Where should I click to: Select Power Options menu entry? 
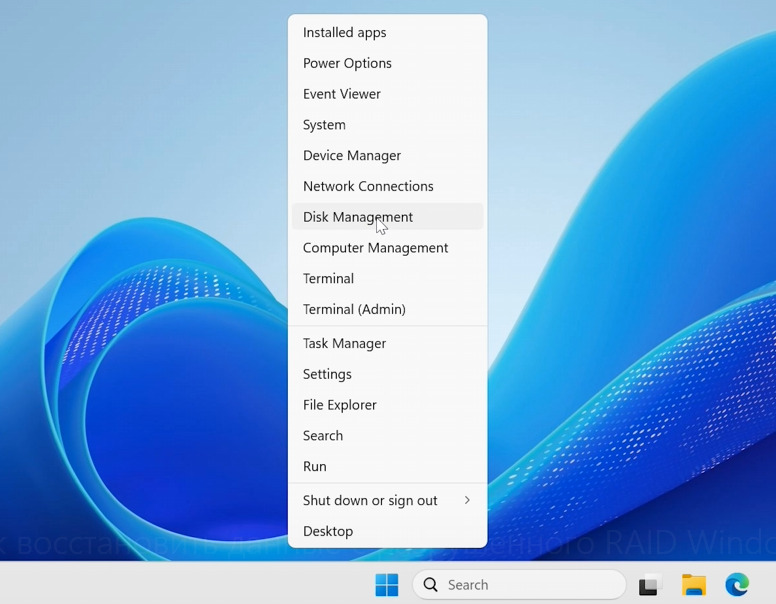click(x=388, y=63)
